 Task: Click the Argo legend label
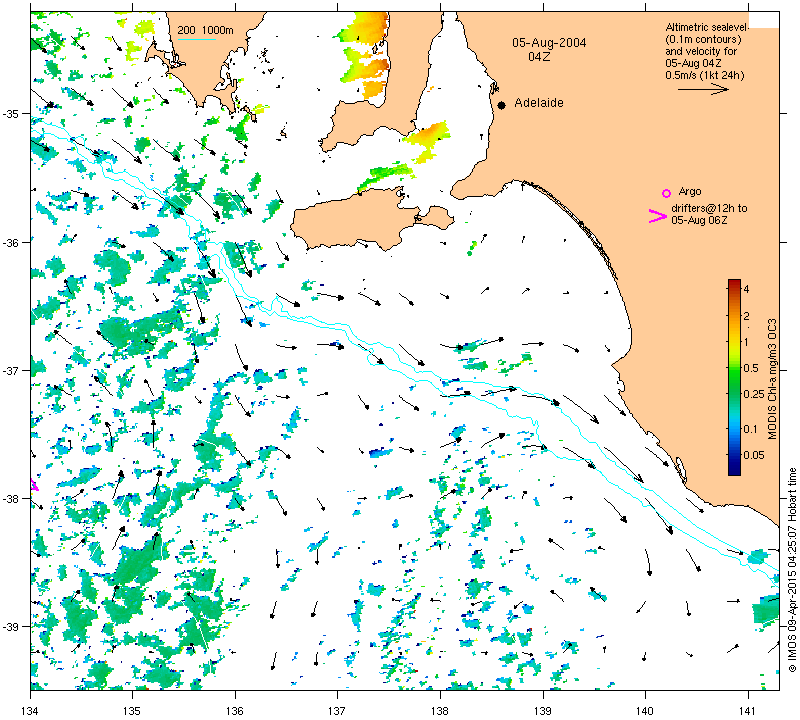(x=690, y=191)
